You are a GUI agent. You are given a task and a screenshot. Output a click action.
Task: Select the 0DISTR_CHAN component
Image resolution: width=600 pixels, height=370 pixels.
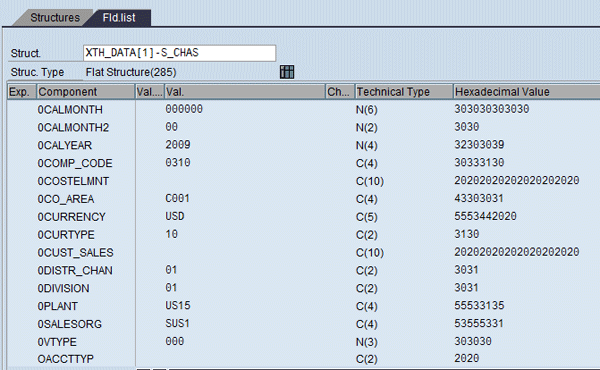[x=75, y=271]
